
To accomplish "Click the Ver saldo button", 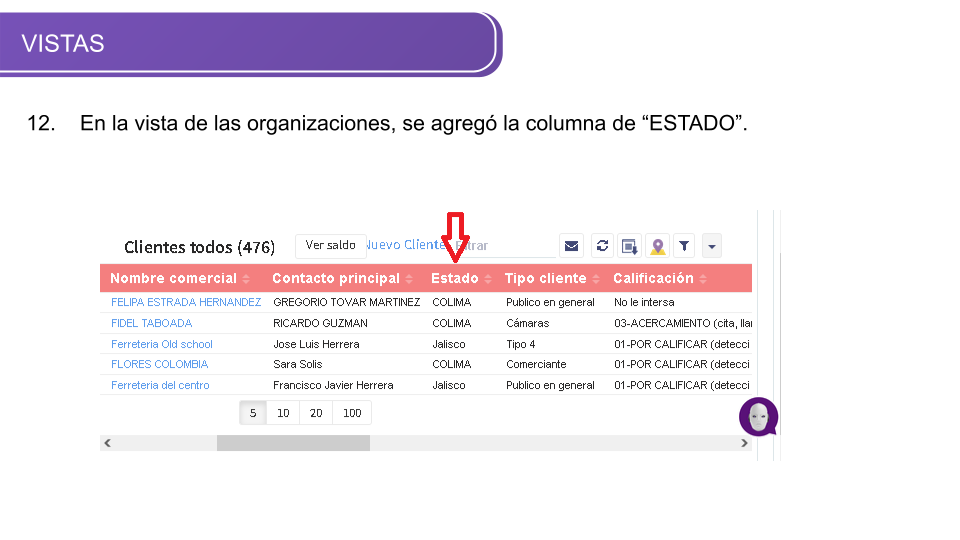I will 331,246.
